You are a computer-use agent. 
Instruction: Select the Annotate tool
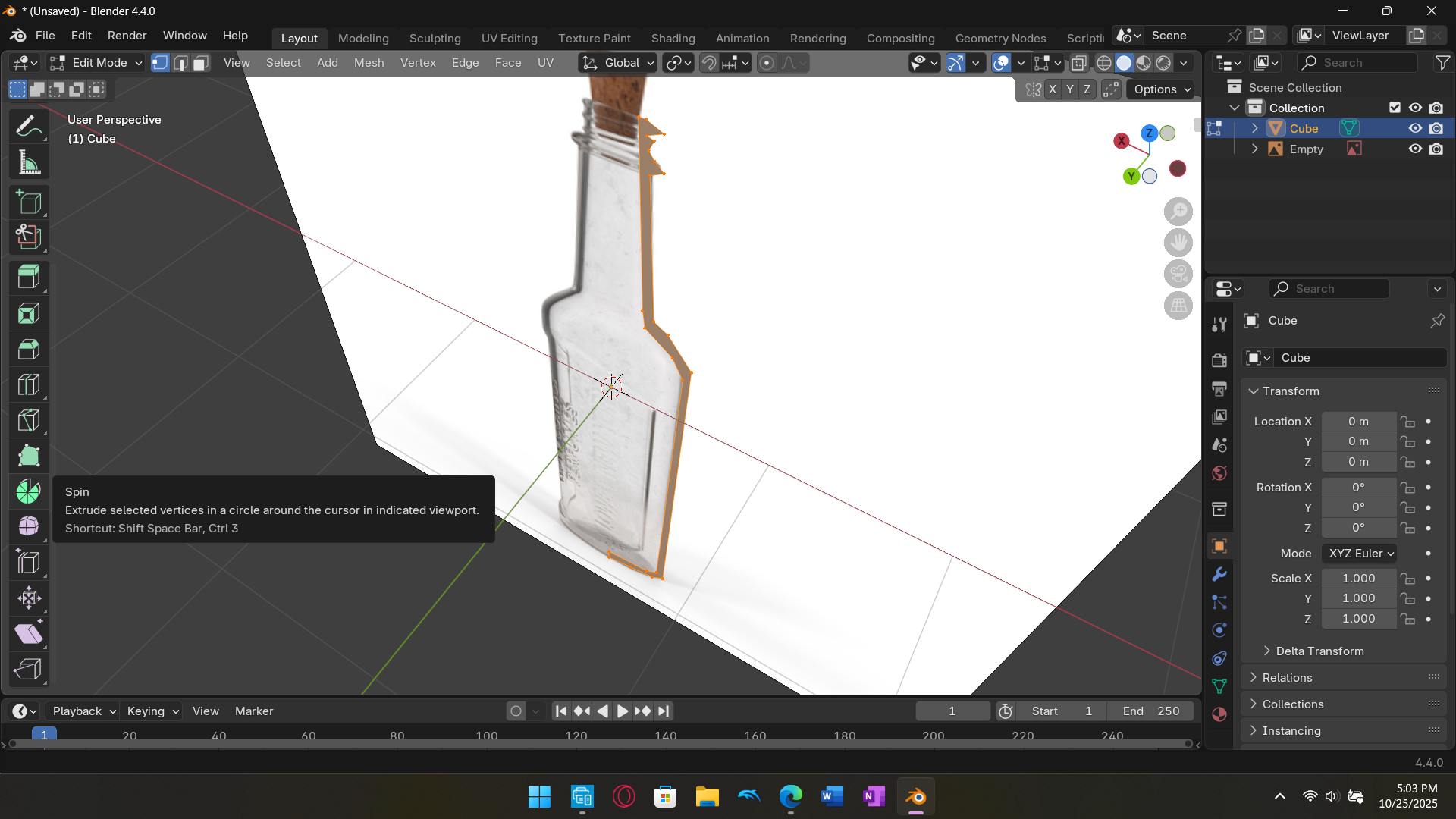pyautogui.click(x=29, y=127)
